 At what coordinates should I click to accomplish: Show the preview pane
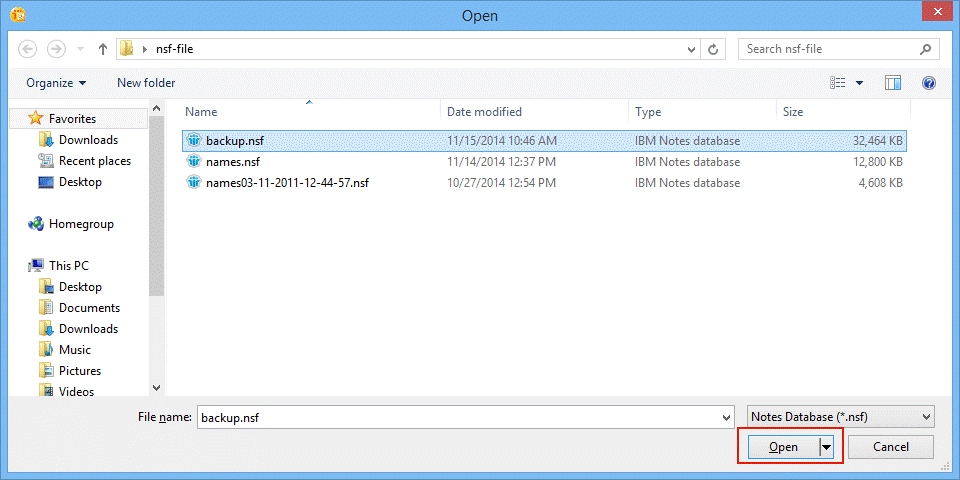pyautogui.click(x=893, y=83)
